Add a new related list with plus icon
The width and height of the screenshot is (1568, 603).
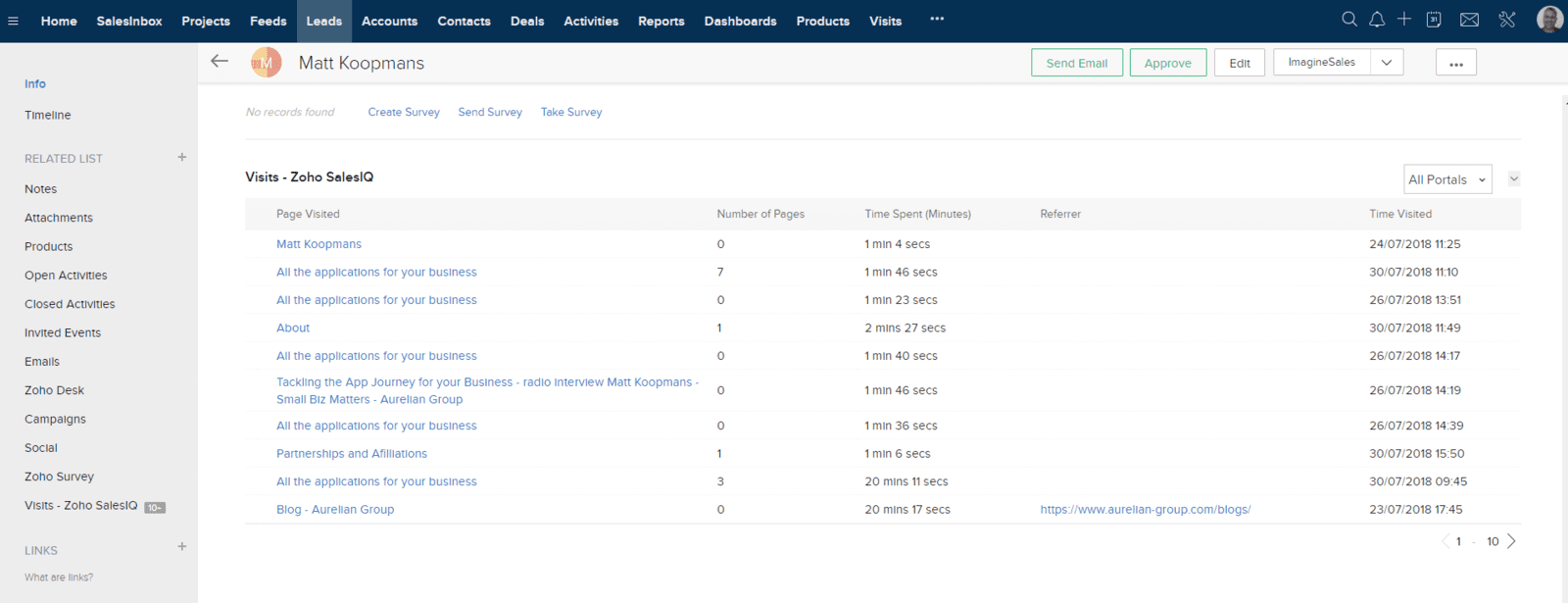[x=181, y=157]
